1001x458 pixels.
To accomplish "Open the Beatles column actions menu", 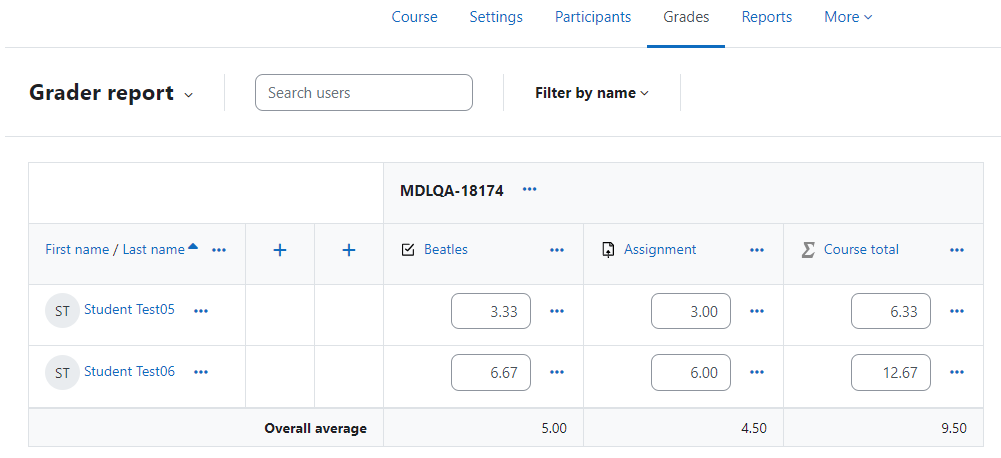I will pos(557,250).
